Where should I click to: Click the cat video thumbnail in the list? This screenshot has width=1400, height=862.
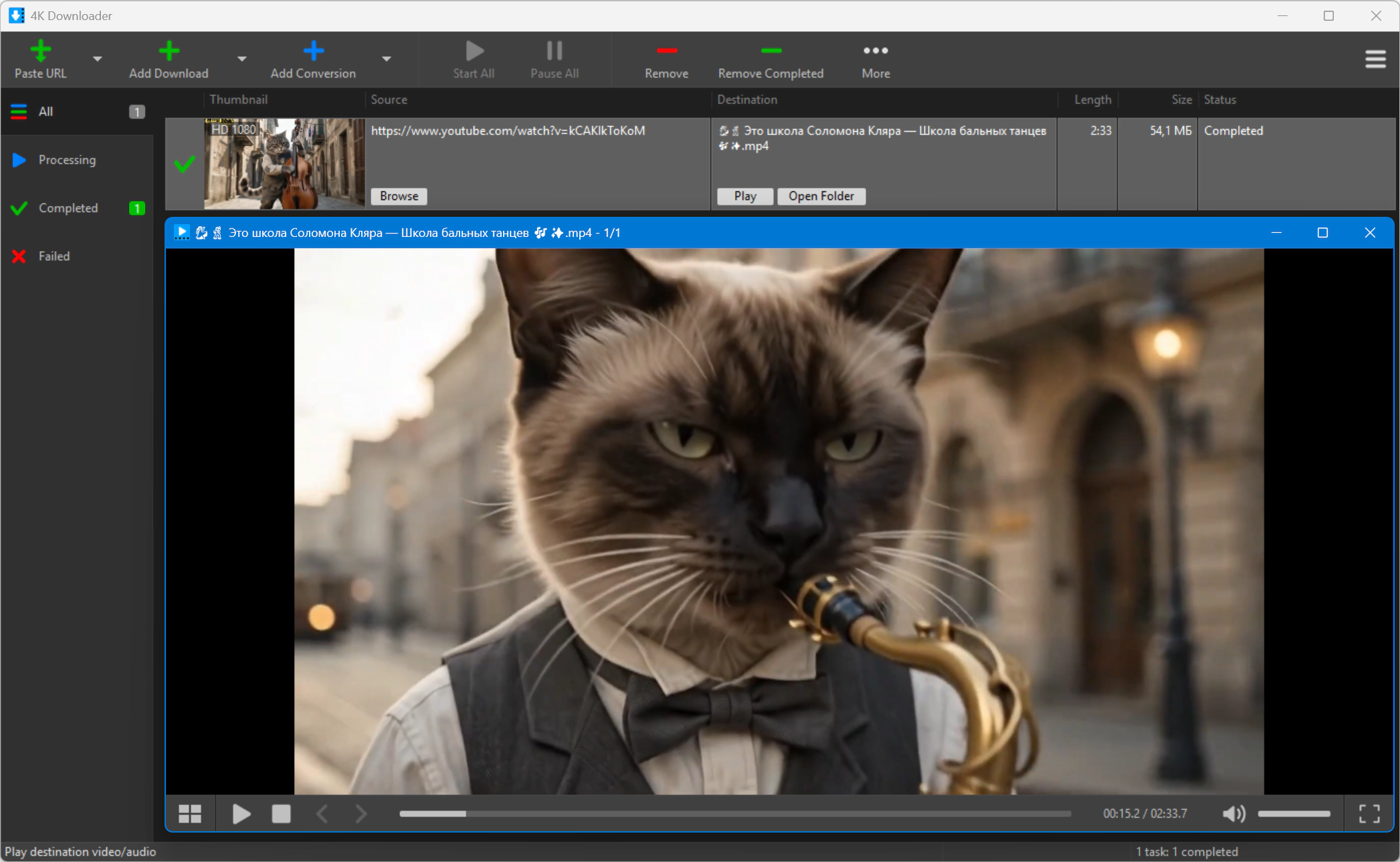click(x=285, y=164)
